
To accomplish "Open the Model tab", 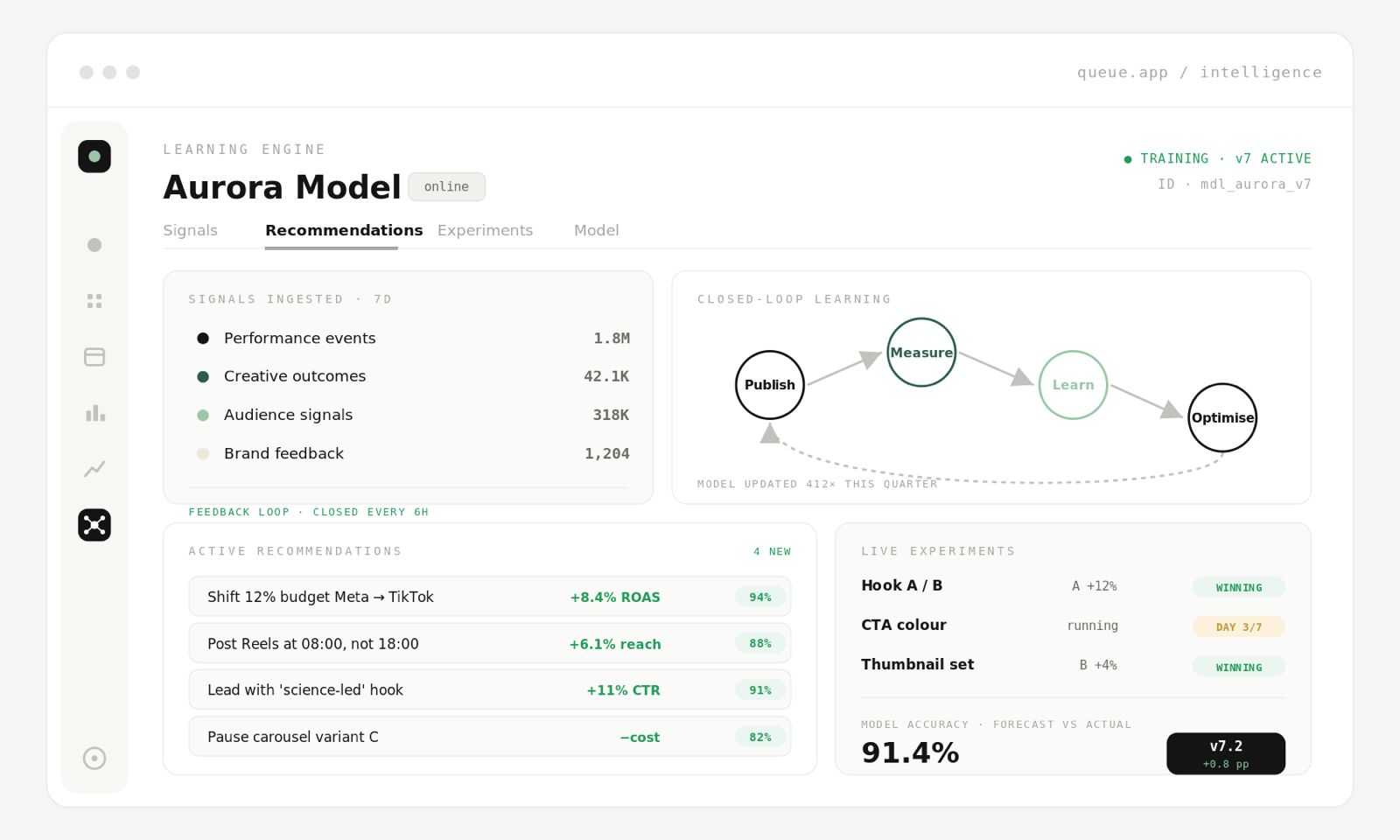I will (596, 230).
